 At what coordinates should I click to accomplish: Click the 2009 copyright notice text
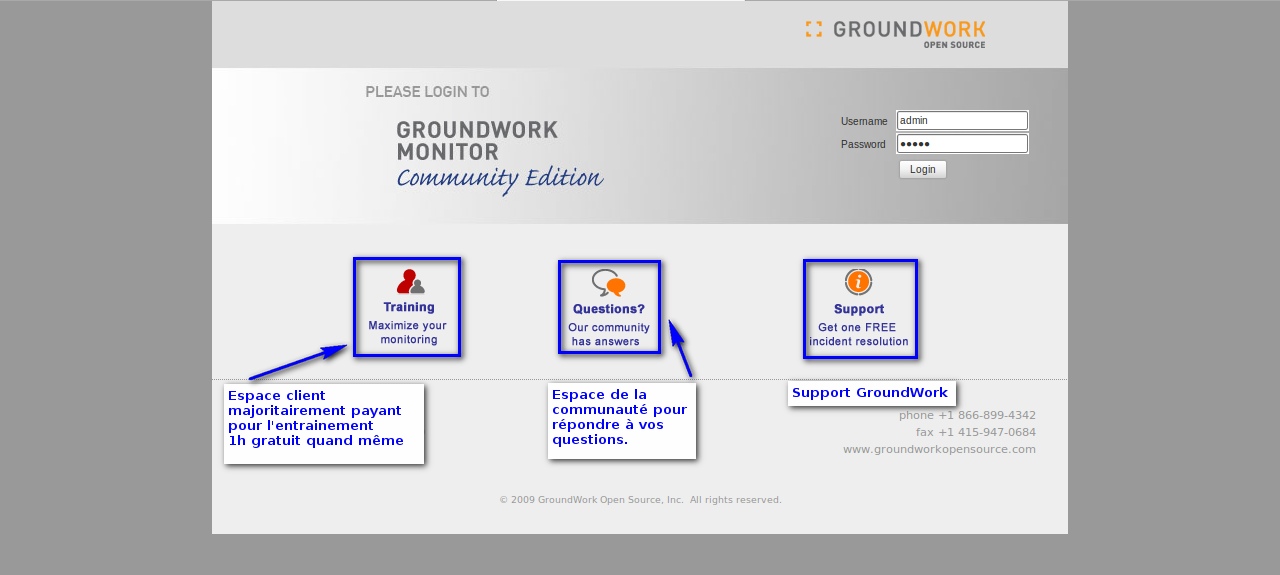point(640,499)
